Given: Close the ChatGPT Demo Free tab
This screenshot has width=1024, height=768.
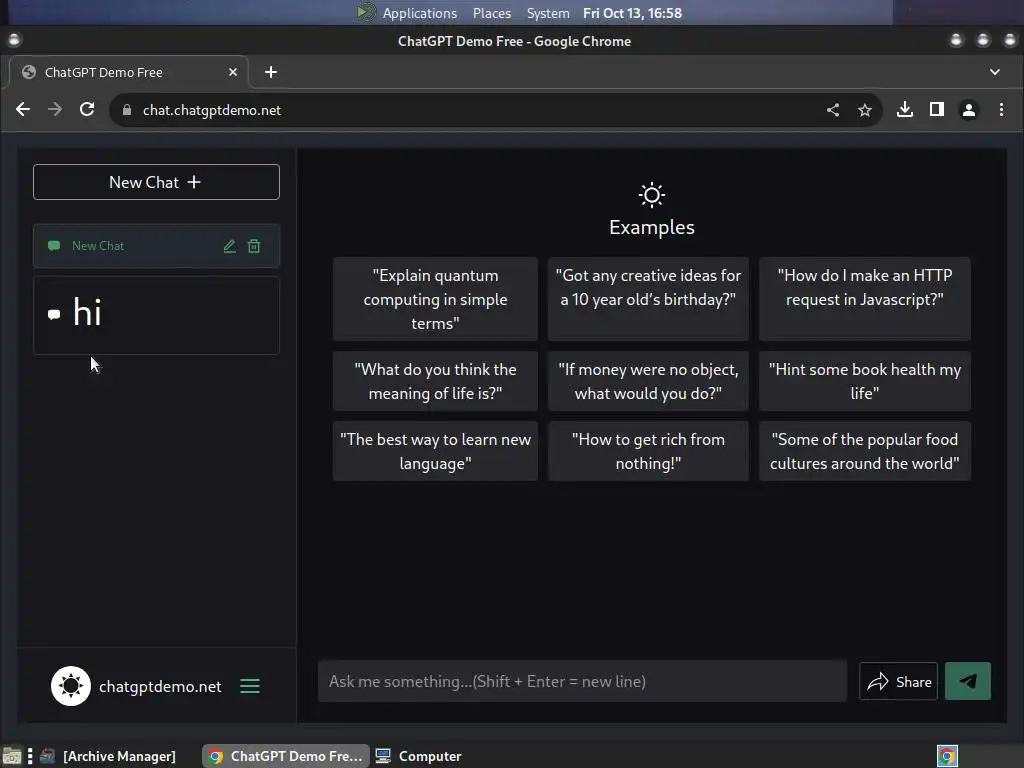Looking at the screenshot, I should 233,72.
